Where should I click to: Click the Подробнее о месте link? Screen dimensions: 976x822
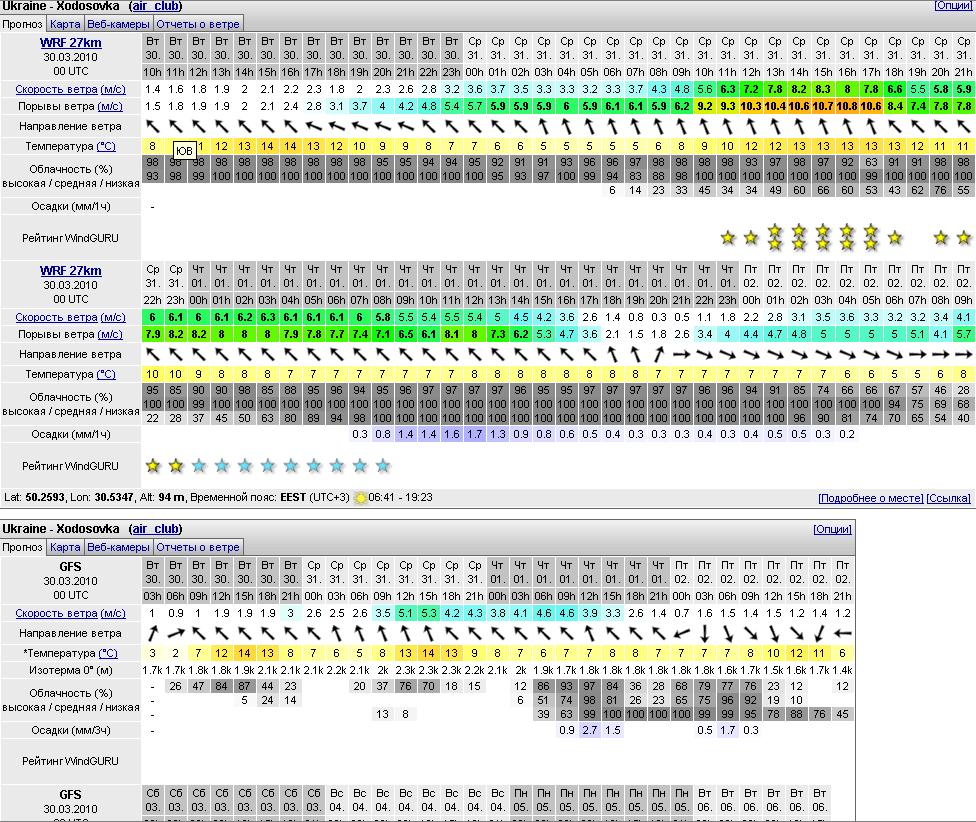[x=870, y=498]
